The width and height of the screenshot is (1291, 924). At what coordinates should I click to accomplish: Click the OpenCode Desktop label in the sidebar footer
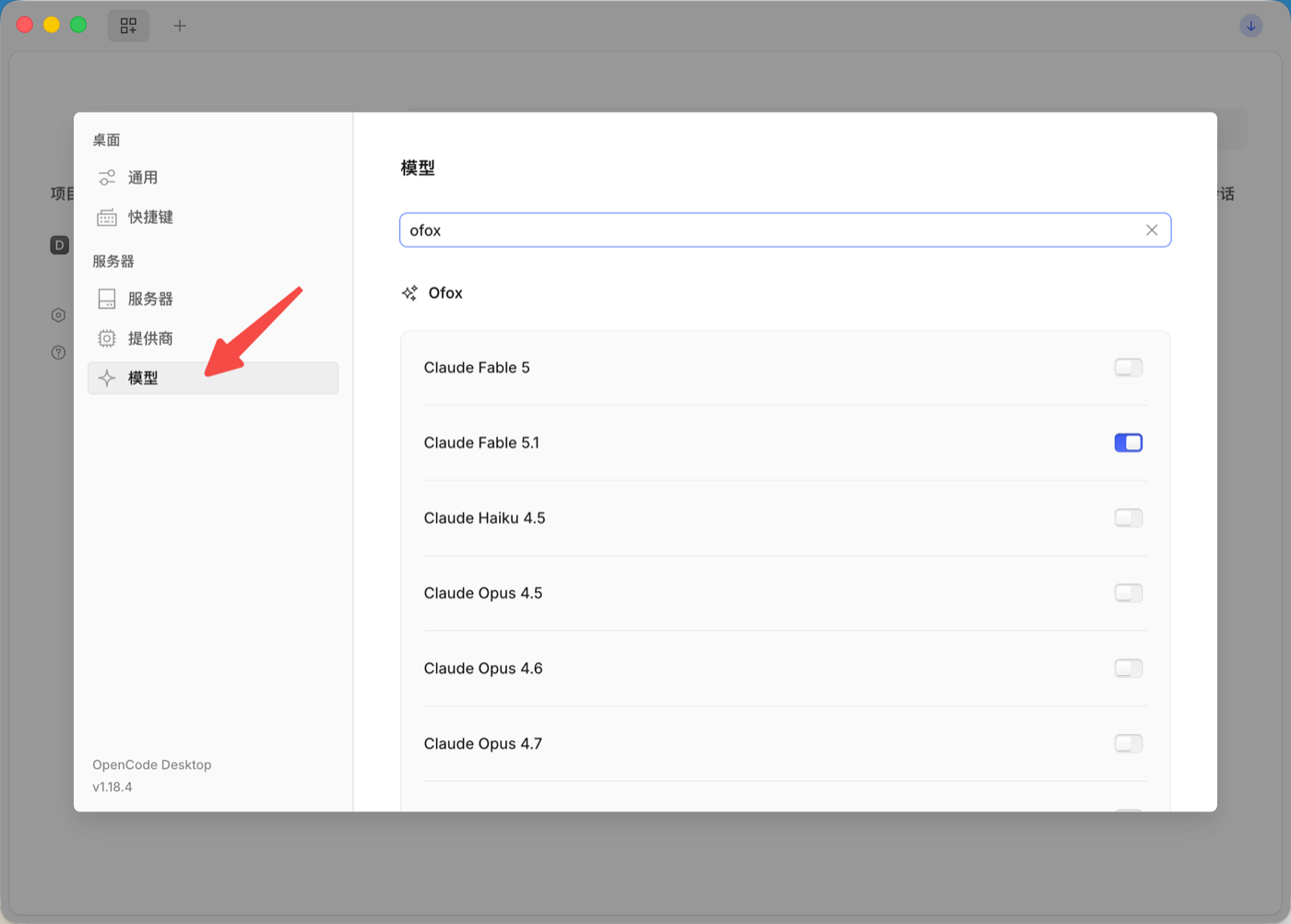[x=152, y=764]
